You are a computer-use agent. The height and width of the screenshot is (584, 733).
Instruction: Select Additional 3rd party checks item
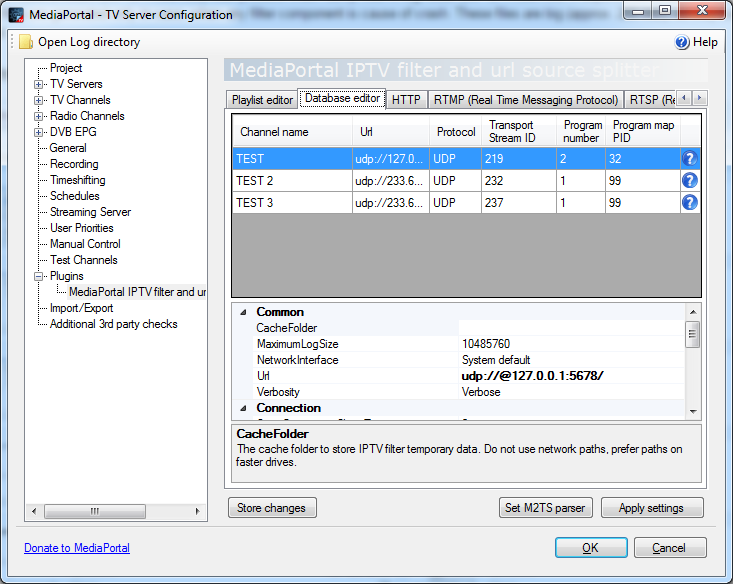point(114,324)
